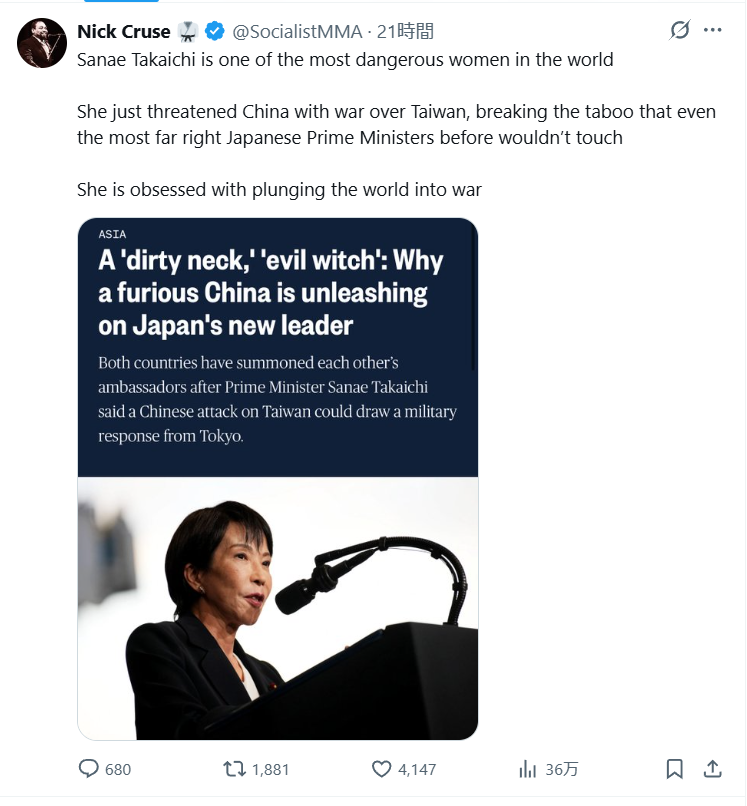Viewport: 747px width, 806px height.
Task: Reply to Nick Cruse's post
Action: 90,769
